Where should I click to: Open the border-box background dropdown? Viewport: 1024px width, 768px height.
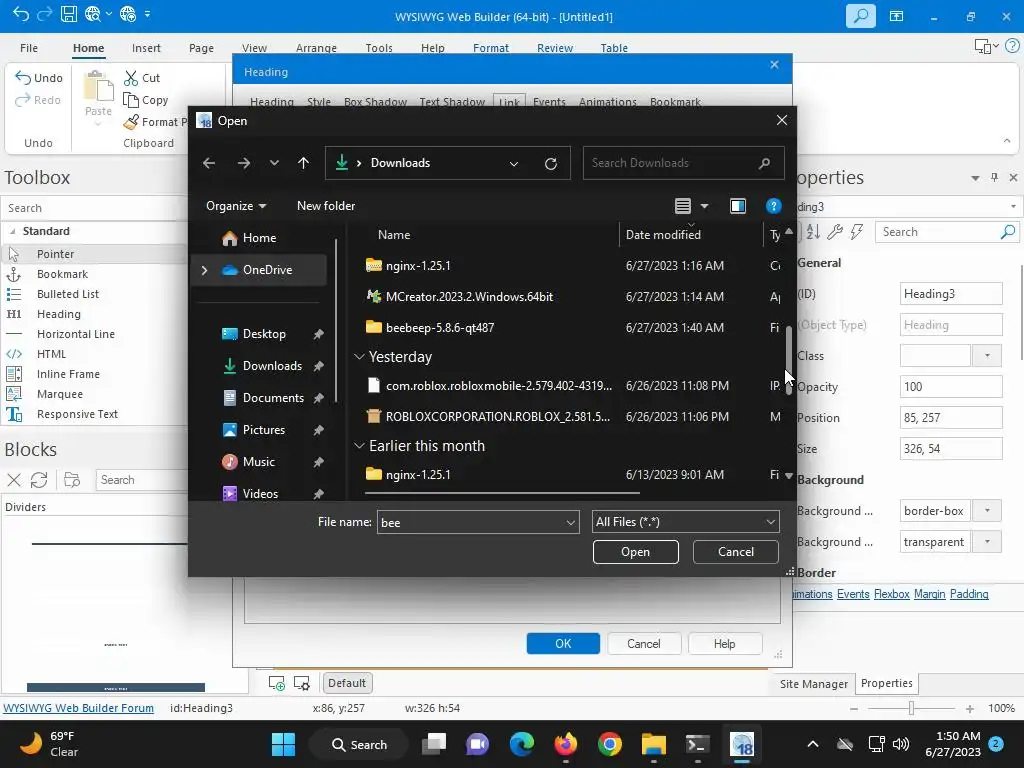(987, 511)
